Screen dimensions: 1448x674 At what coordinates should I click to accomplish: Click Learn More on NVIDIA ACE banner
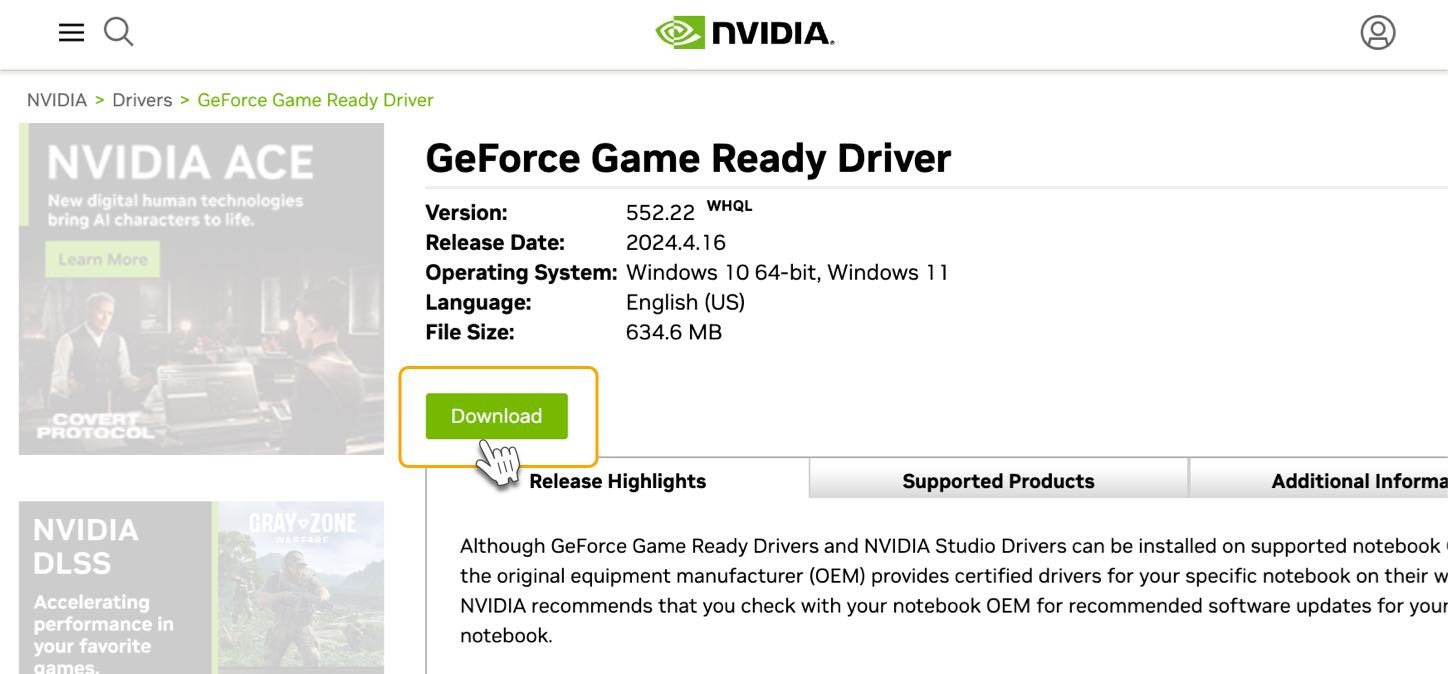coord(102,260)
